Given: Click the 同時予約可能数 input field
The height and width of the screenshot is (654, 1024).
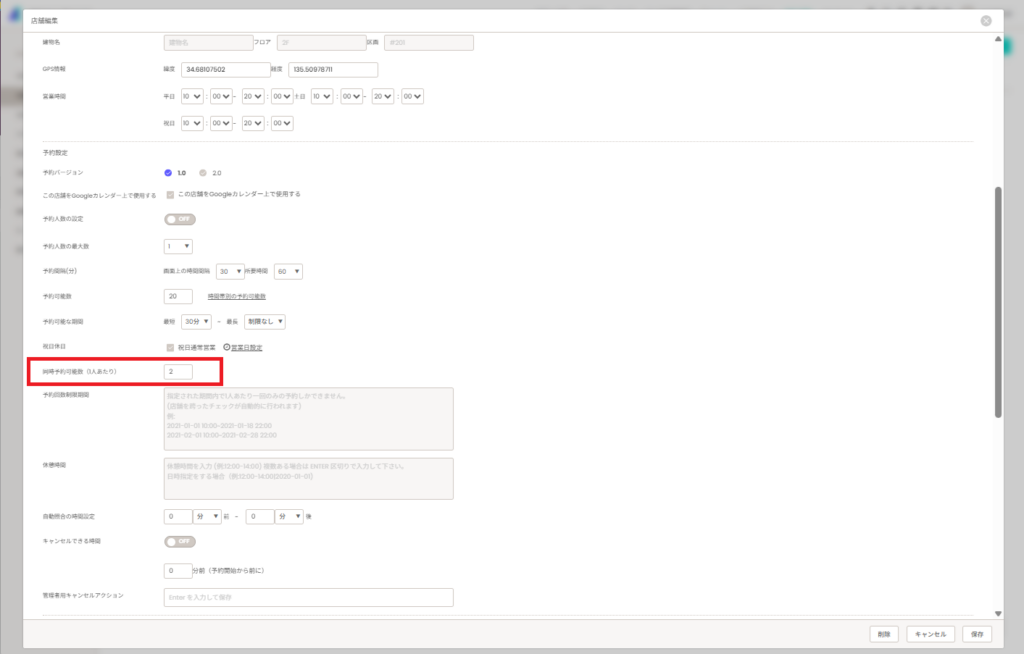Looking at the screenshot, I should [191, 372].
